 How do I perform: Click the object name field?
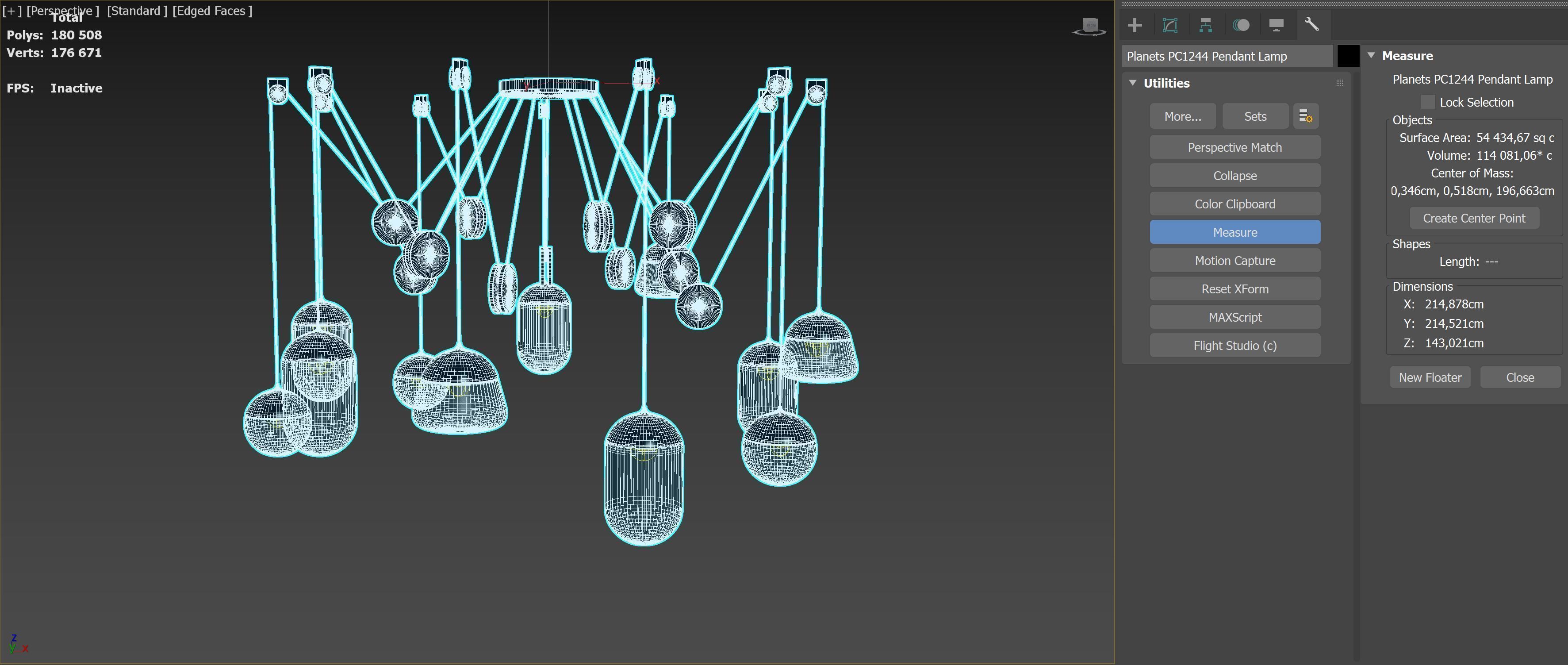click(x=1227, y=56)
